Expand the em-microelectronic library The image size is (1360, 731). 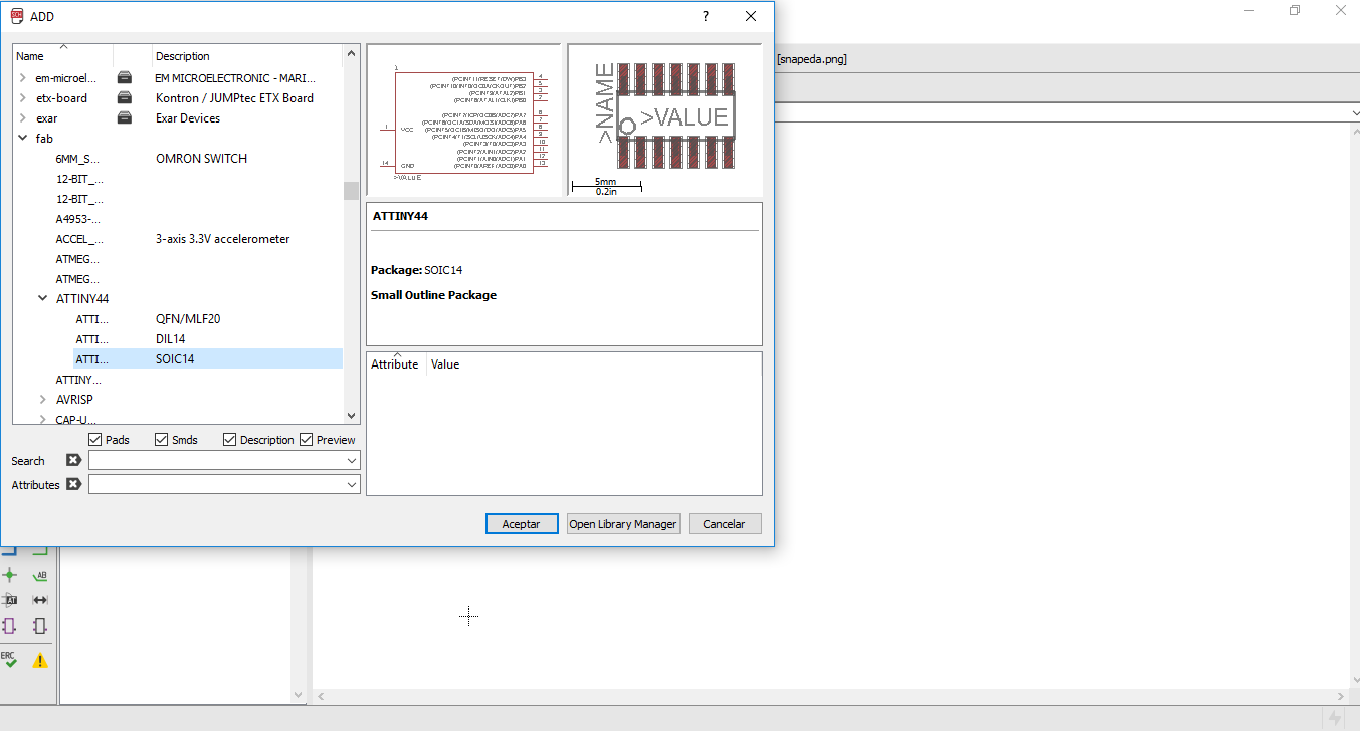pyautogui.click(x=23, y=77)
